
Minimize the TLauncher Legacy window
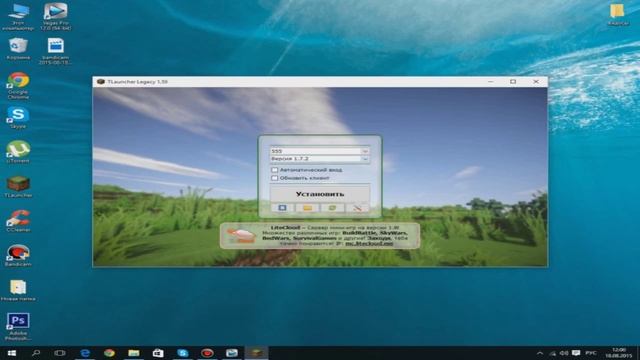coord(491,82)
